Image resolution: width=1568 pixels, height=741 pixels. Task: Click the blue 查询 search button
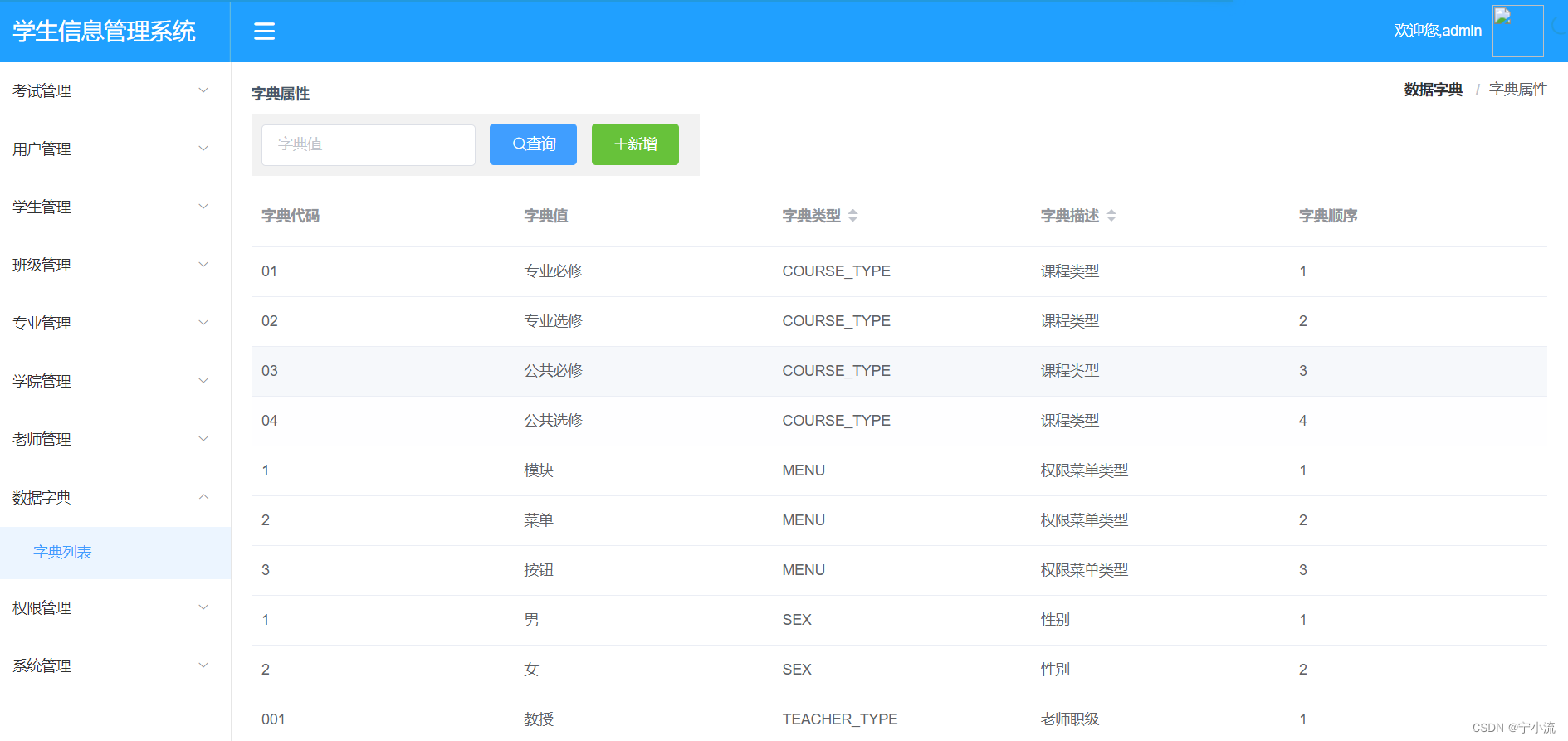click(x=533, y=144)
